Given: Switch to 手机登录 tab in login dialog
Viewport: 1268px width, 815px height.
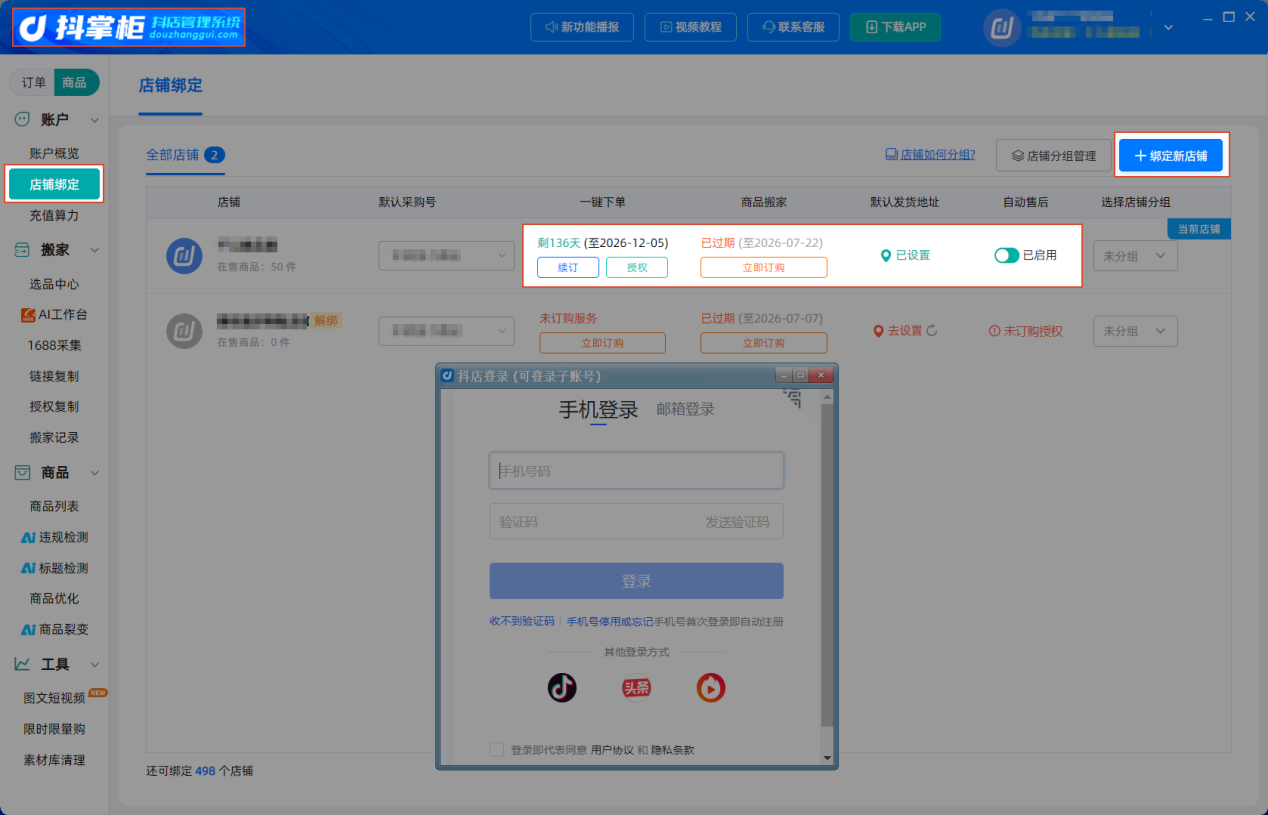Looking at the screenshot, I should point(598,410).
